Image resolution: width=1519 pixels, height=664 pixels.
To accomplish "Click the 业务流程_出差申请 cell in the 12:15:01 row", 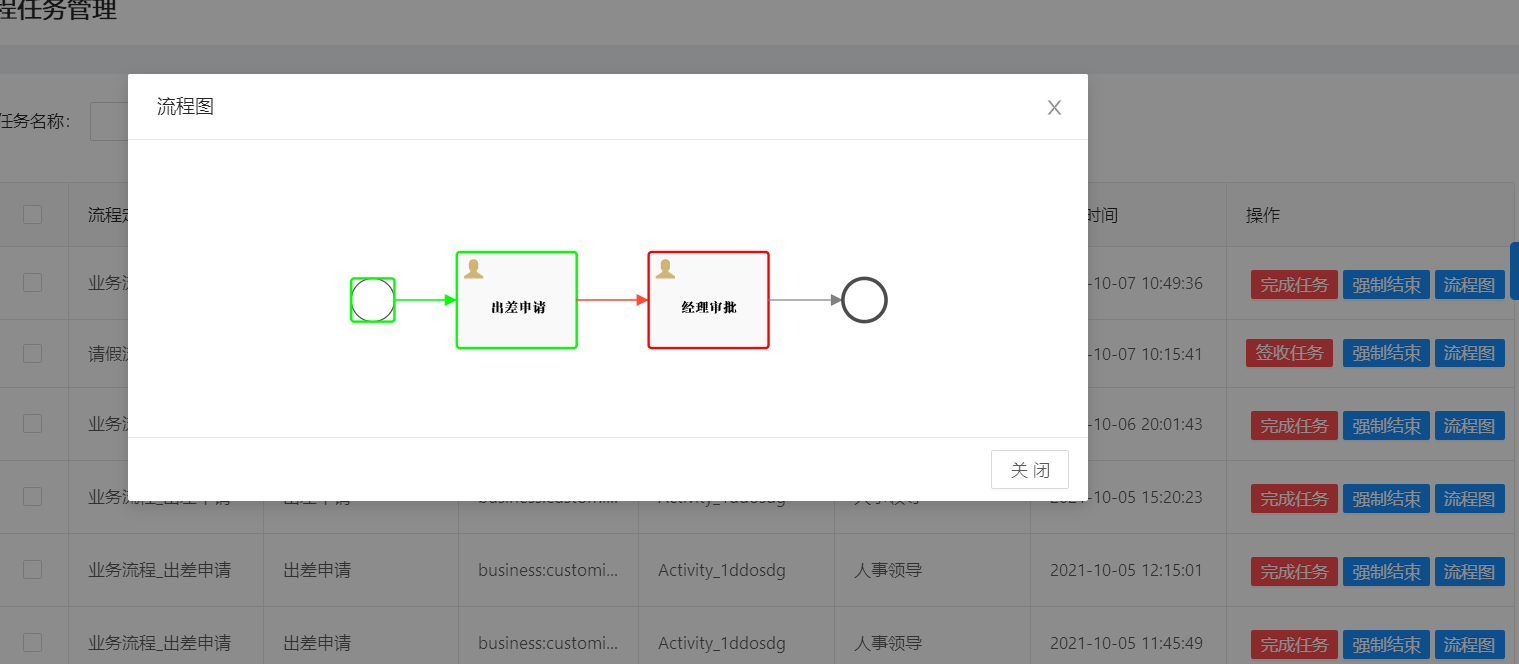I will pos(159,570).
